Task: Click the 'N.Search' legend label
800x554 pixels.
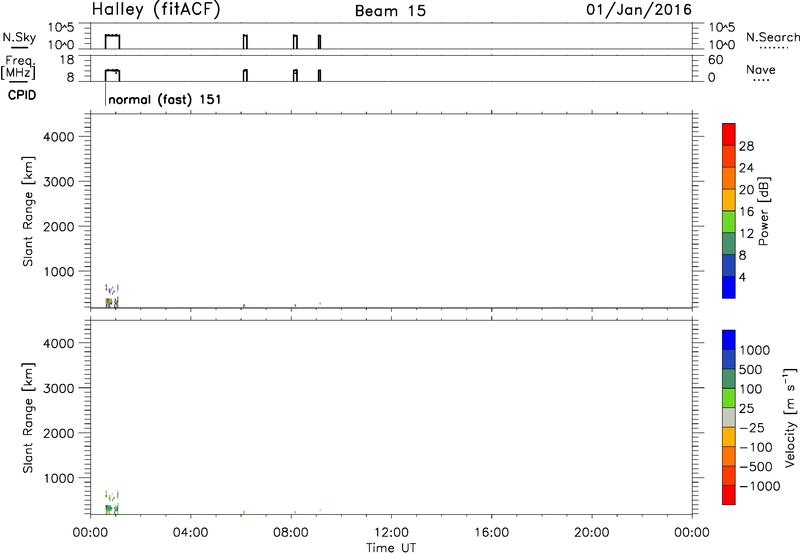Action: [772, 37]
